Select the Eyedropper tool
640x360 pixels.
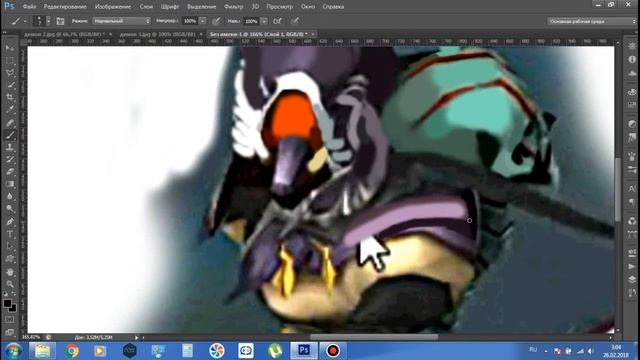pyautogui.click(x=10, y=110)
